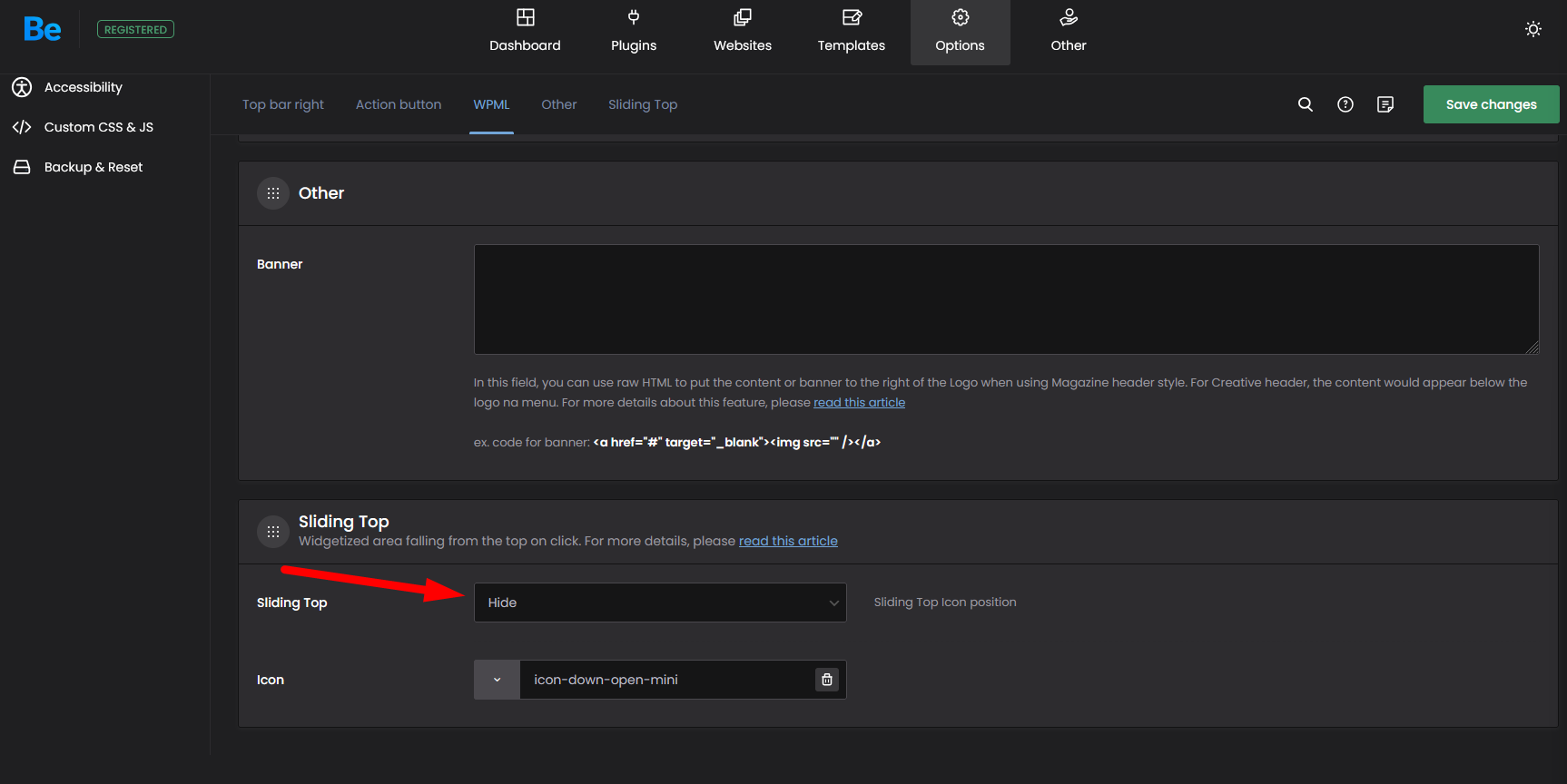Click the search magnifier icon
This screenshot has width=1567, height=784.
(x=1306, y=104)
